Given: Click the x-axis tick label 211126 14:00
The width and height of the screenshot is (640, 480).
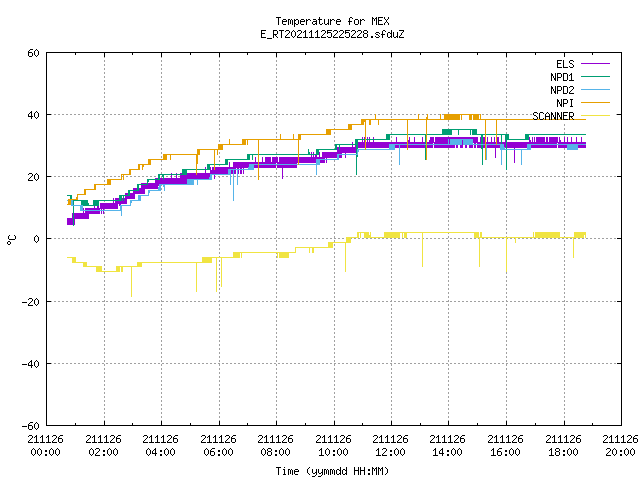Looking at the screenshot, I should click(x=448, y=446).
